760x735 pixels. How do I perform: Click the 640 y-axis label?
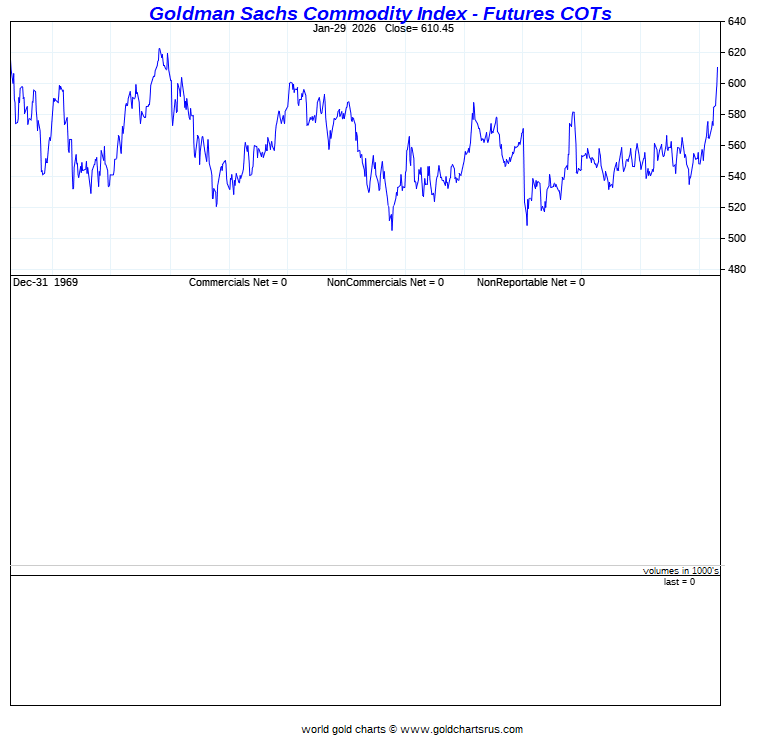pos(737,21)
